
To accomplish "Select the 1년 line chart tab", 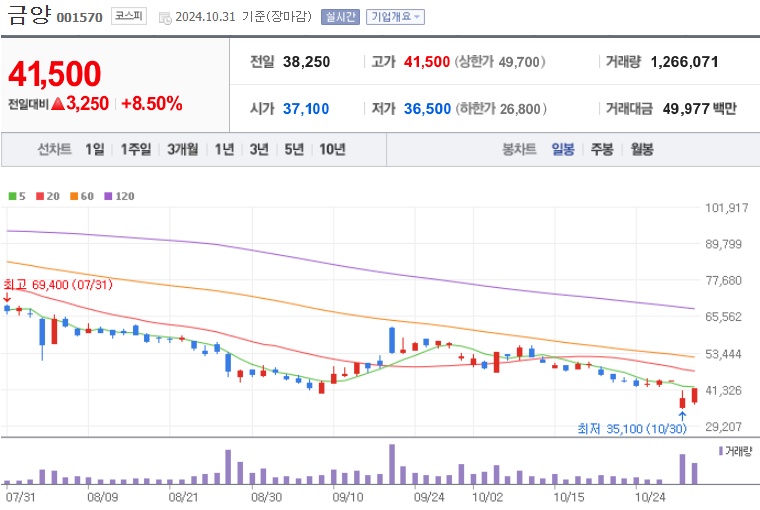I will 224,149.
